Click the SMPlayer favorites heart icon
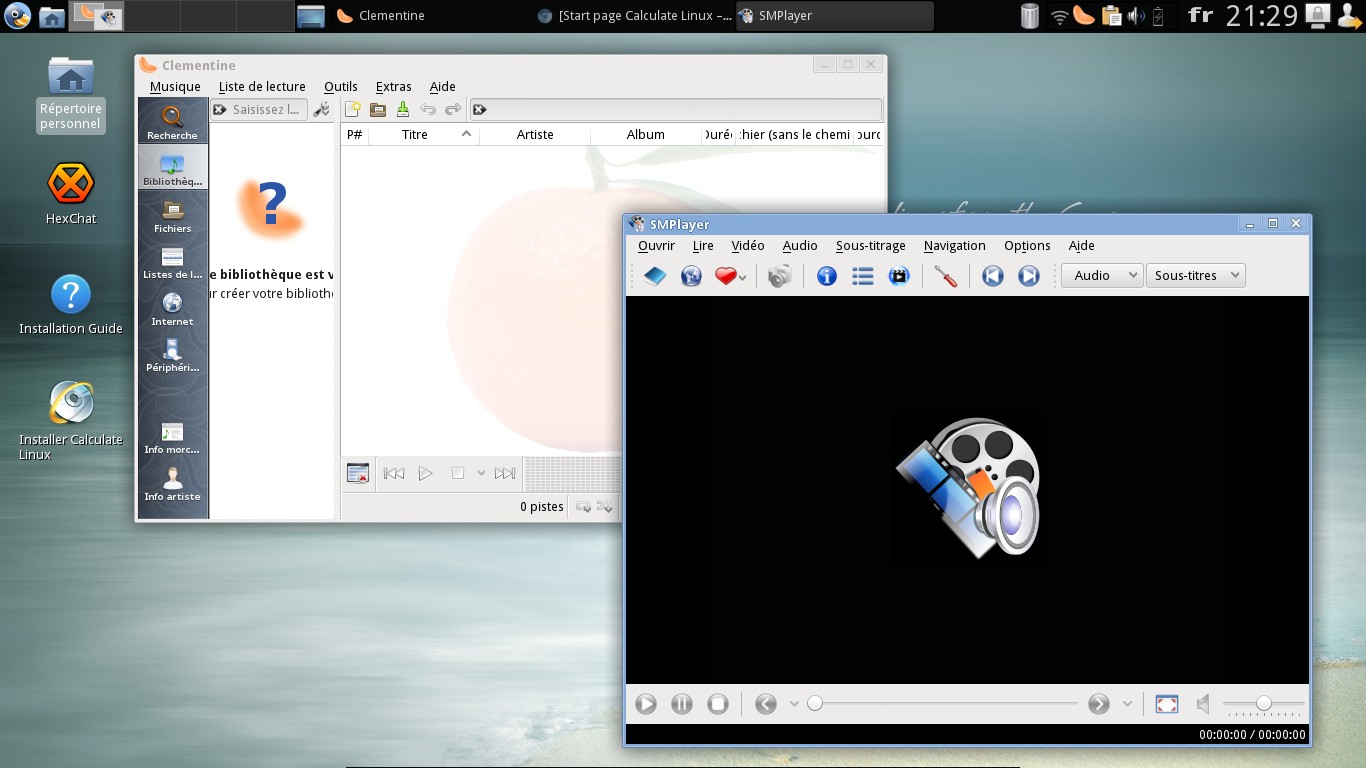1366x768 pixels. (725, 276)
